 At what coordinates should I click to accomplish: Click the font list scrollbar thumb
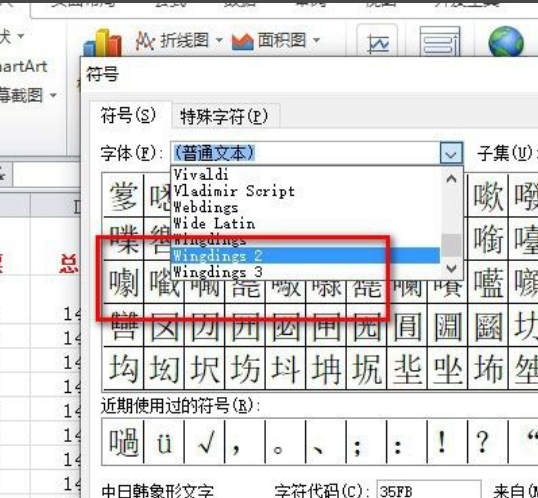point(452,245)
